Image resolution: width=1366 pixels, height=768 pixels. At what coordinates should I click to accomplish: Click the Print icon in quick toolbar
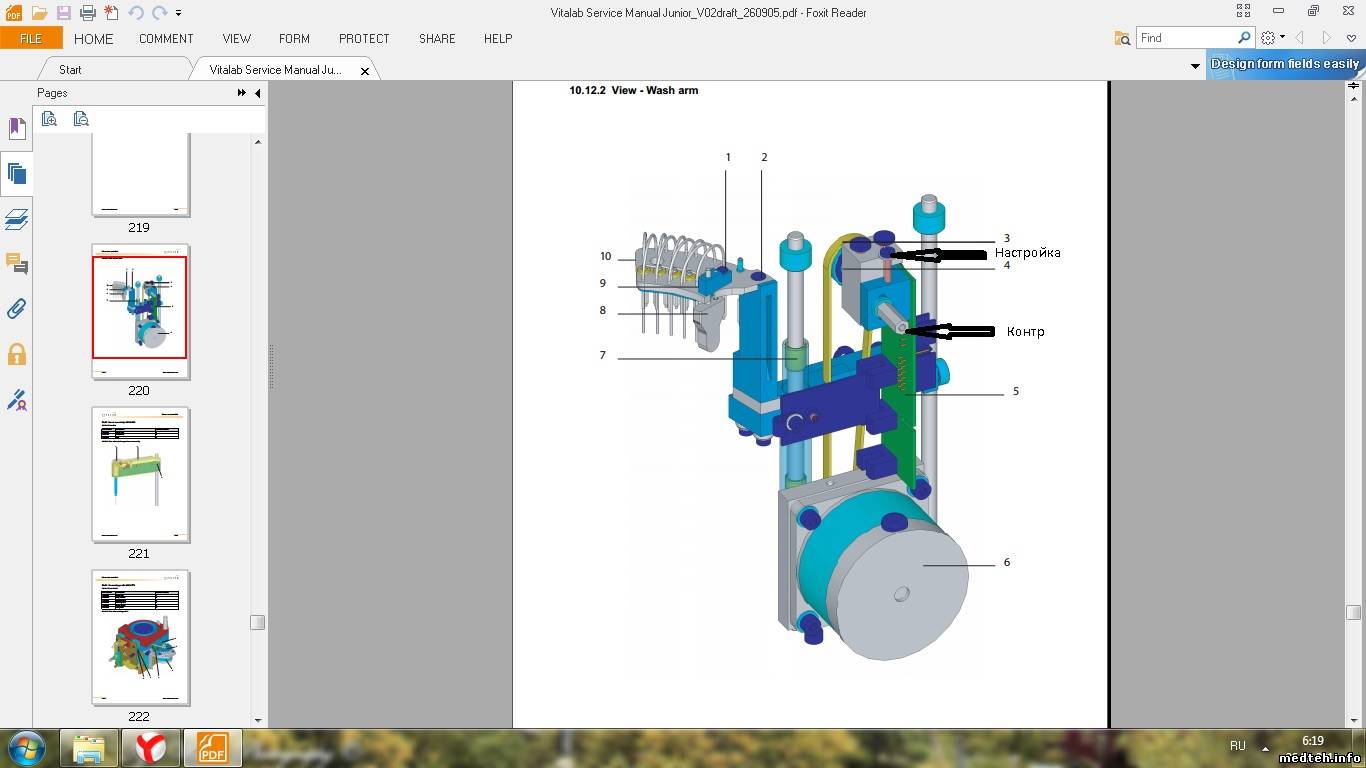tap(87, 13)
